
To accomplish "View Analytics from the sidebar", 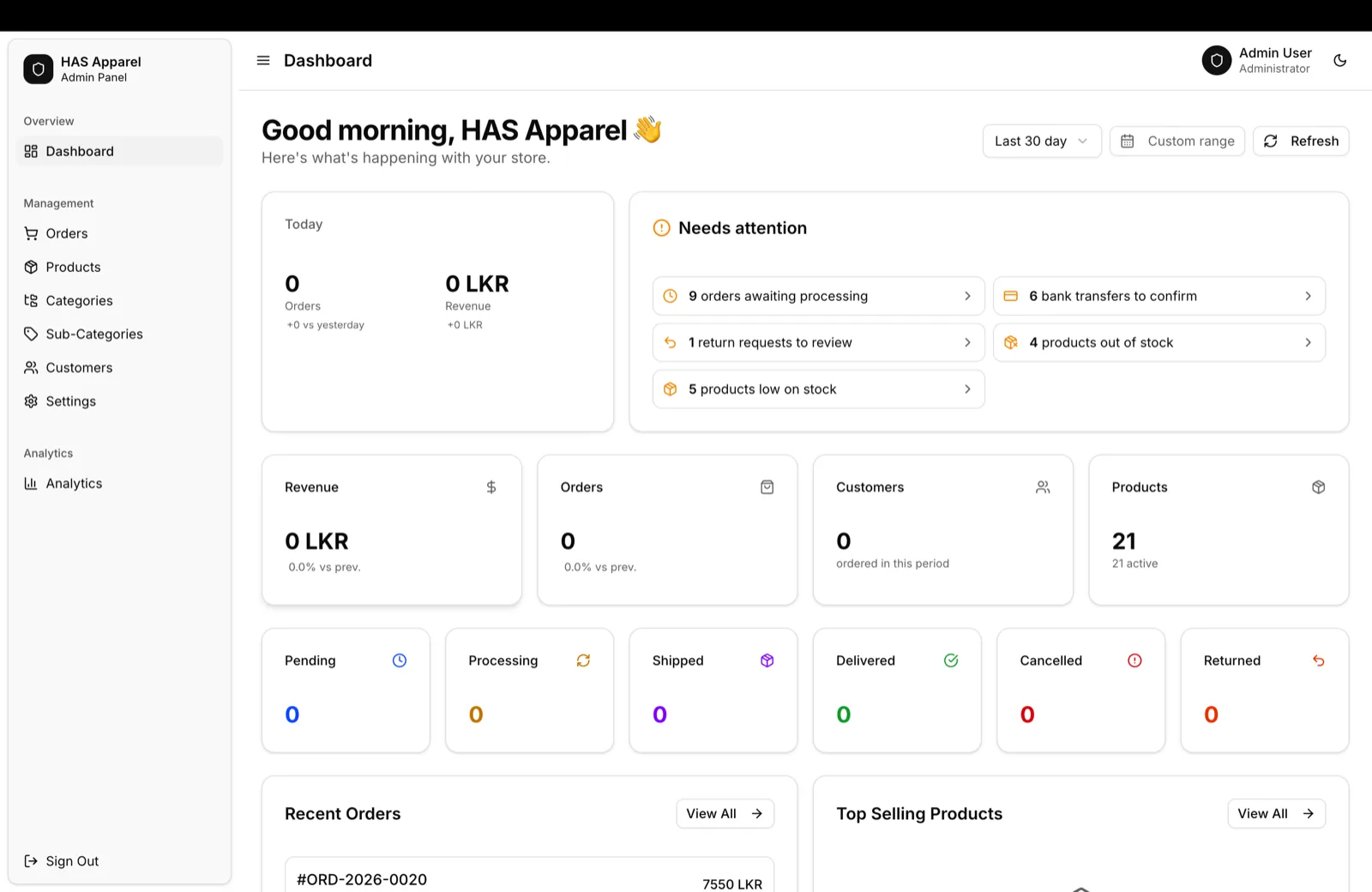I will click(x=120, y=484).
